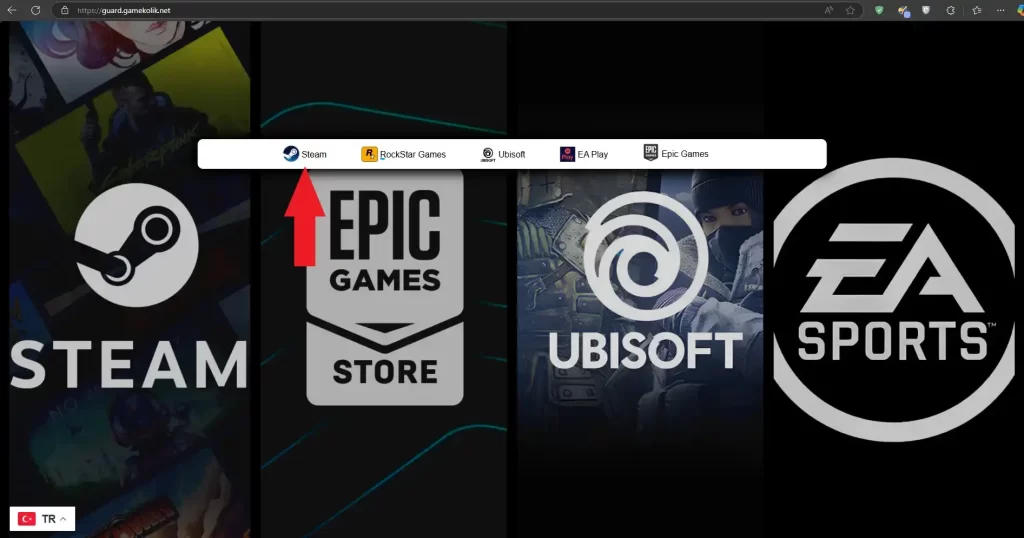The image size is (1024, 538).
Task: Go back with the browser back arrow
Action: click(11, 10)
